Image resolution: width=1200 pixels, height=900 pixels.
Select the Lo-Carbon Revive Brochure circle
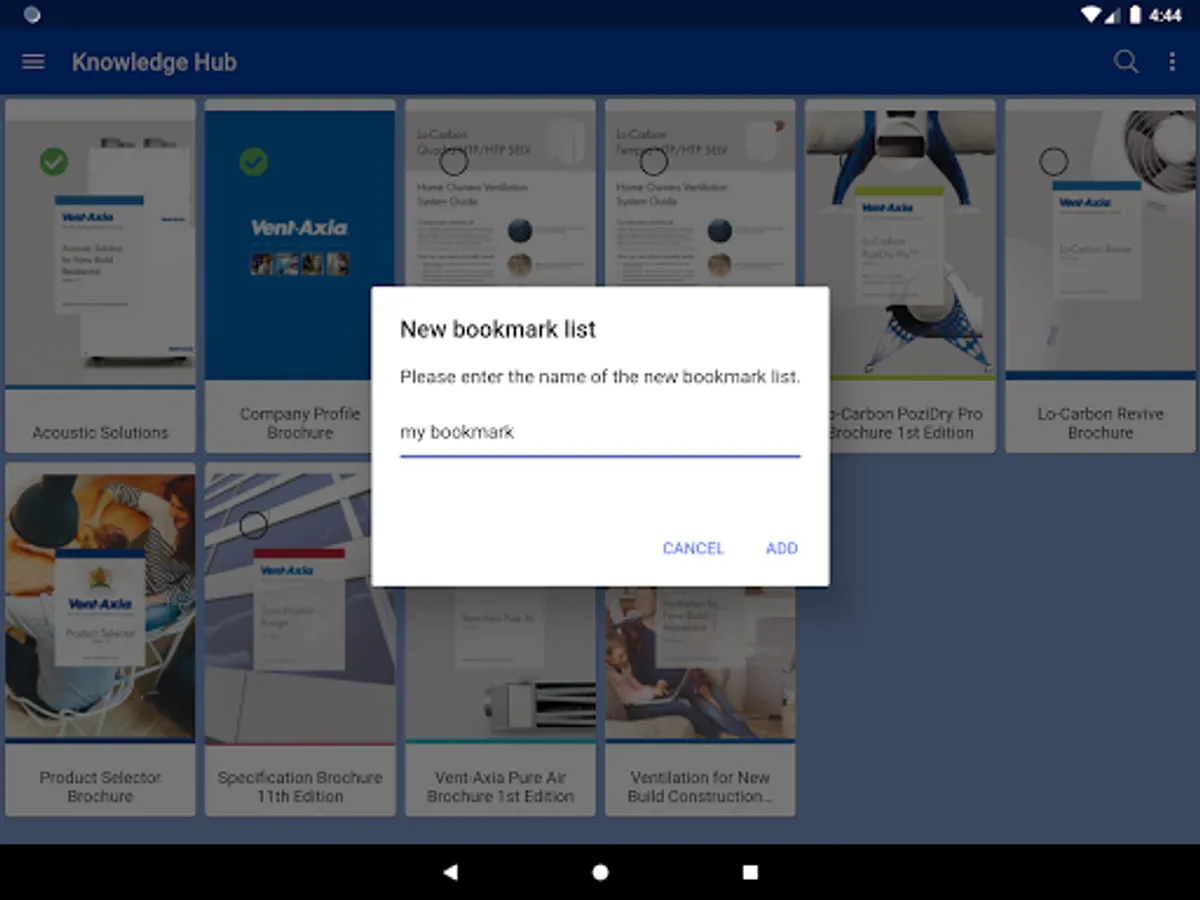[x=1054, y=161]
